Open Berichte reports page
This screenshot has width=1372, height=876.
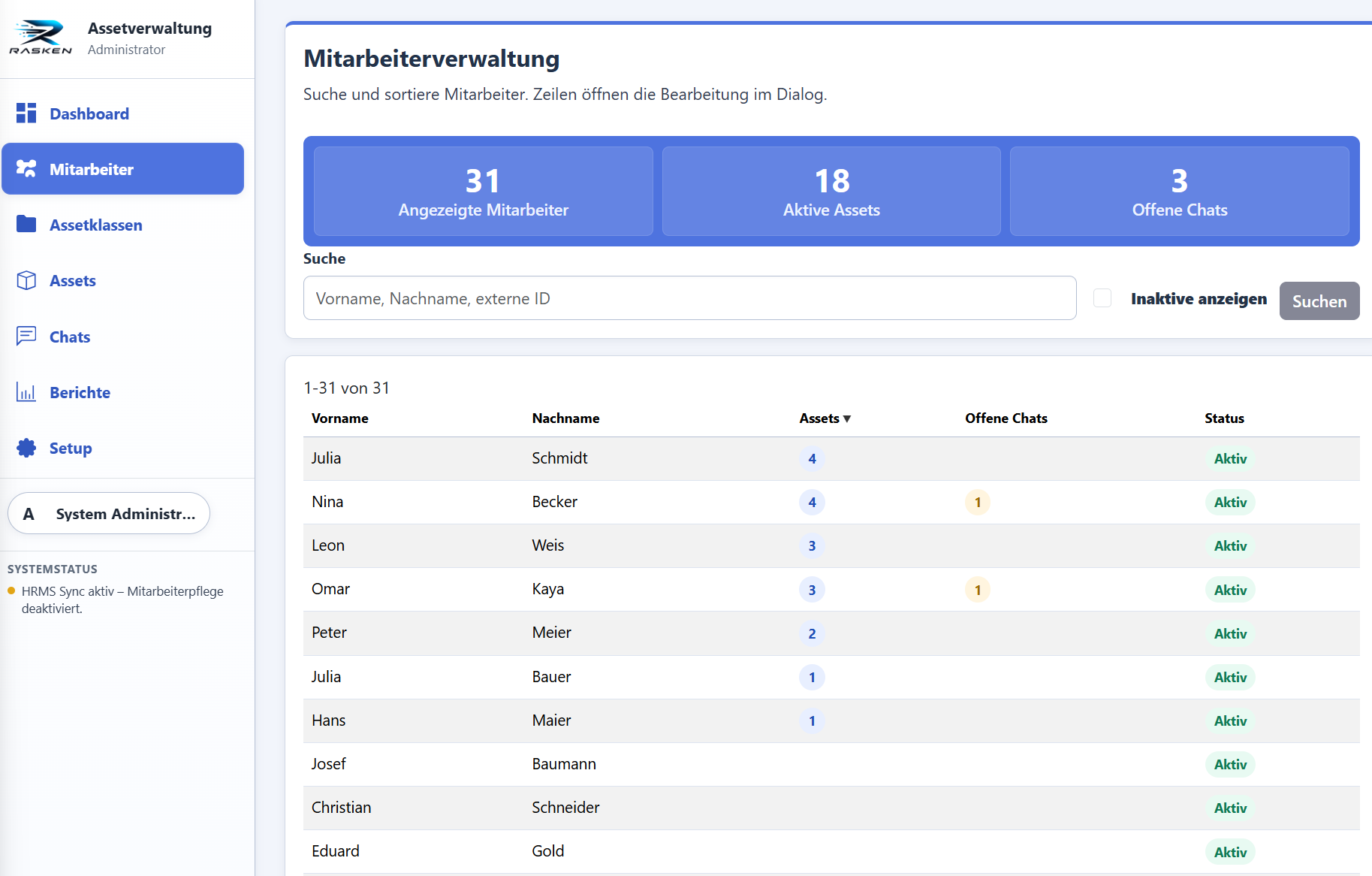[x=123, y=392]
